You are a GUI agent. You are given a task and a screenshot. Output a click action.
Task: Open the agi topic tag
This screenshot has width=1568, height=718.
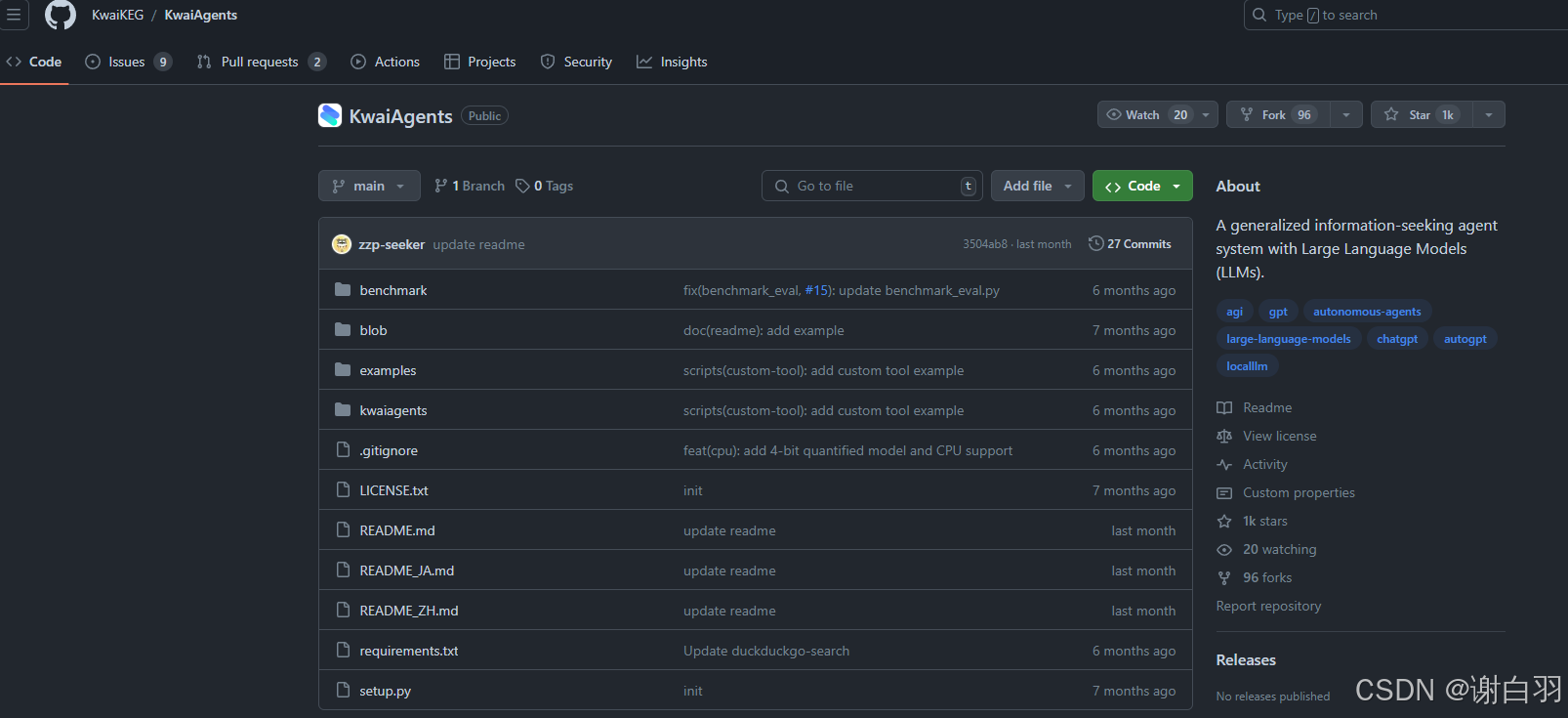pos(1234,312)
